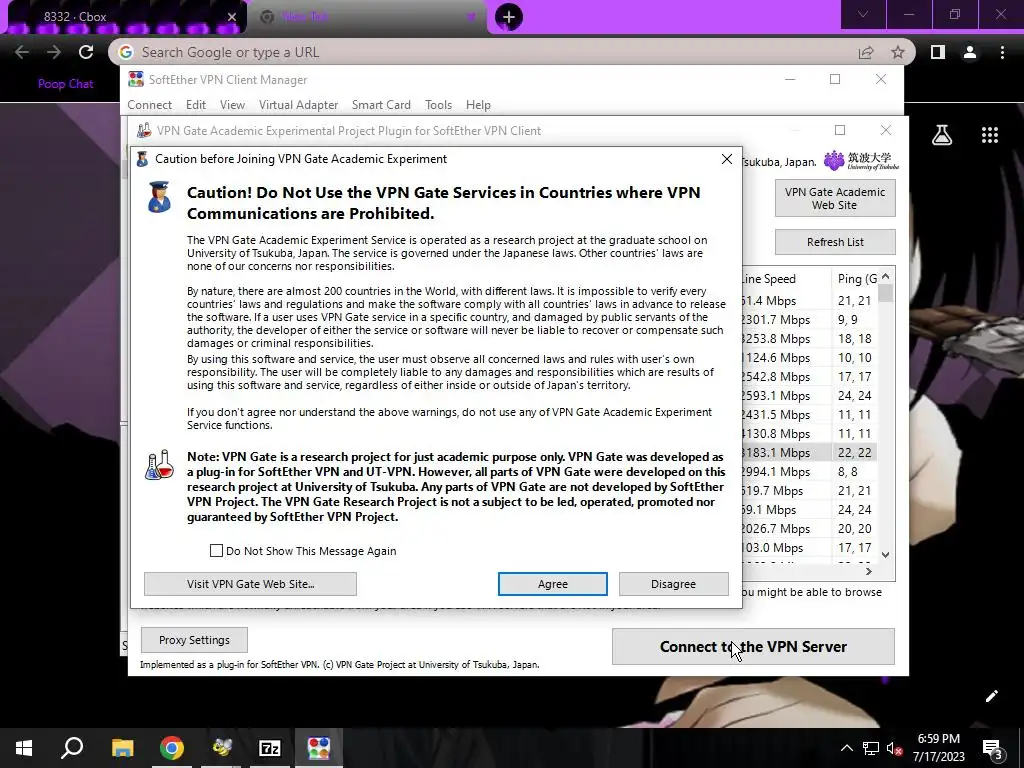1024x768 pixels.
Task: Open the Chrome three-dot menu
Action: click(x=1002, y=52)
